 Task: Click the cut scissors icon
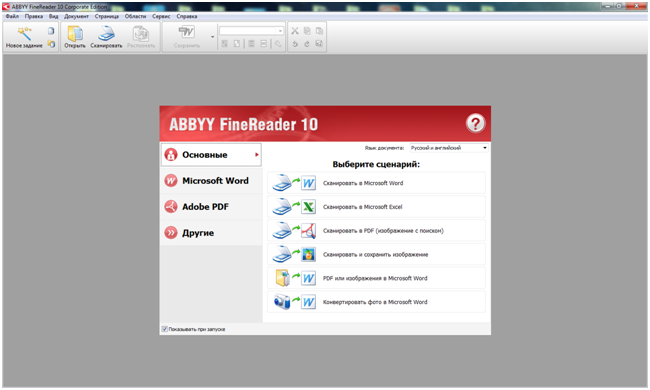point(295,31)
